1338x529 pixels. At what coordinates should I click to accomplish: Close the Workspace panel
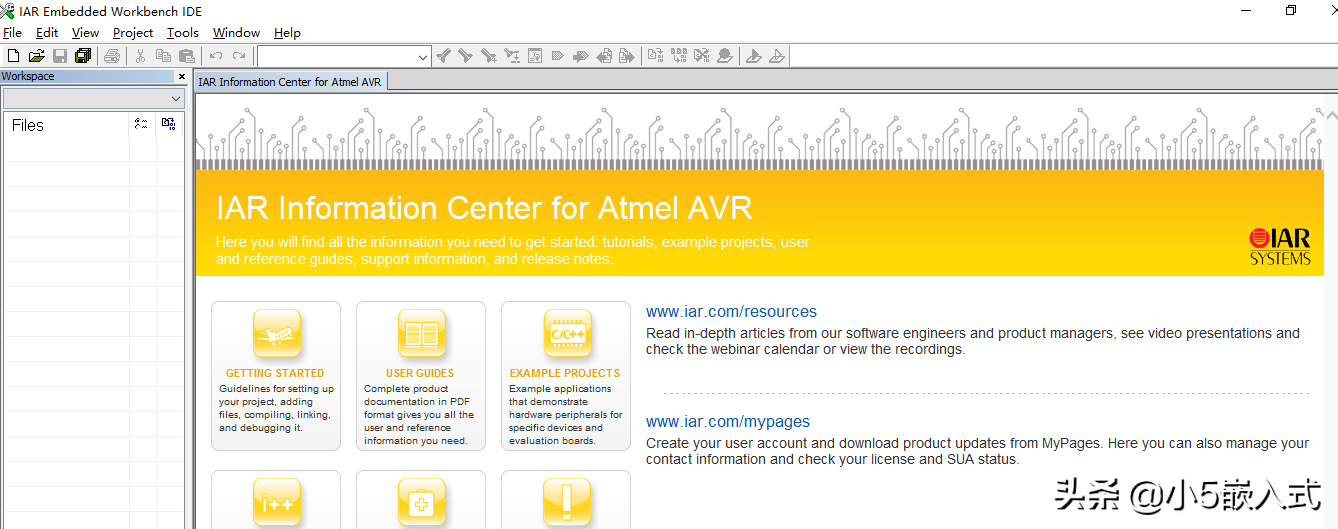coord(181,77)
